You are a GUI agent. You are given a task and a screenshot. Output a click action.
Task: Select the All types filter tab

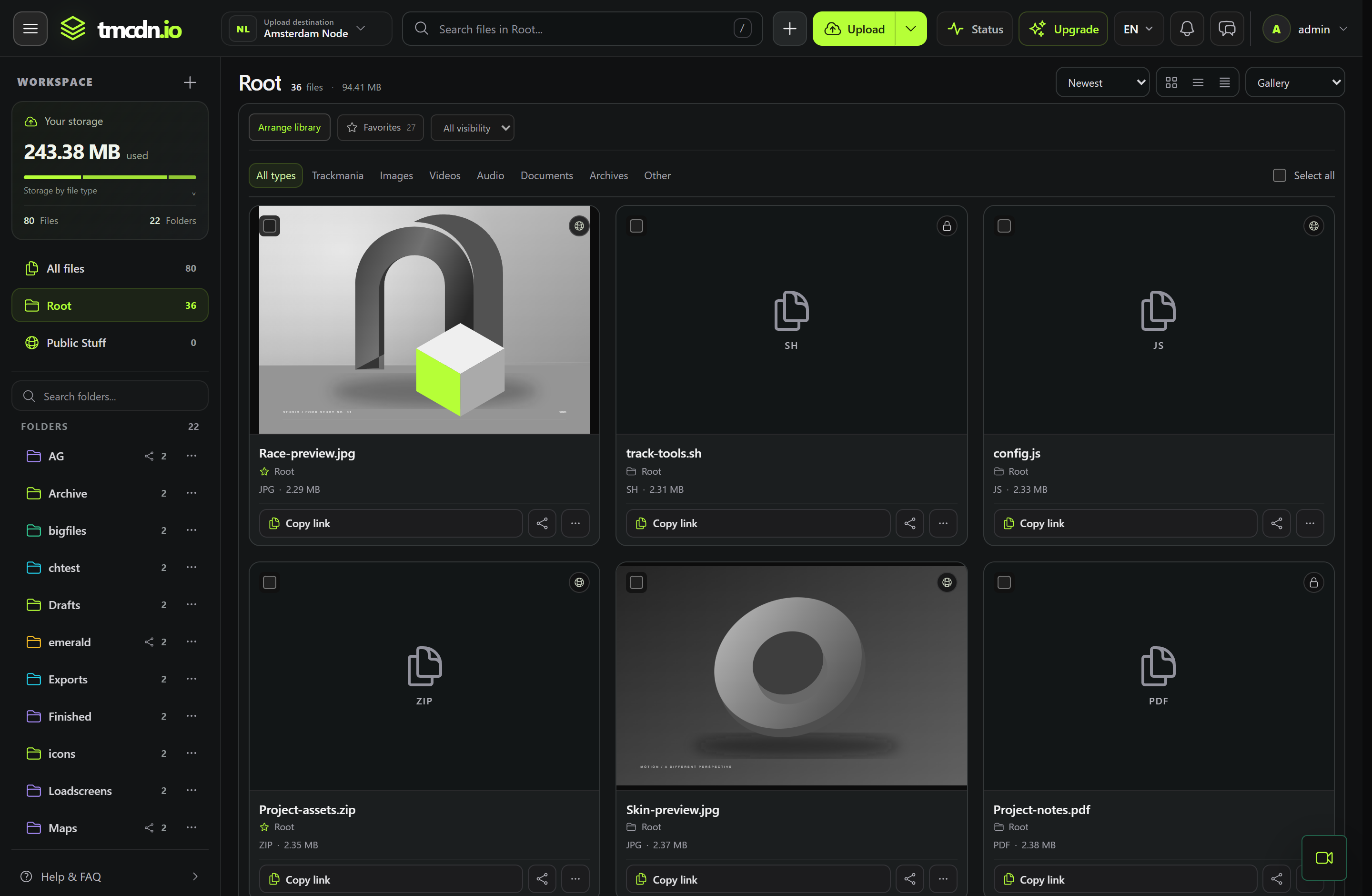pos(275,175)
